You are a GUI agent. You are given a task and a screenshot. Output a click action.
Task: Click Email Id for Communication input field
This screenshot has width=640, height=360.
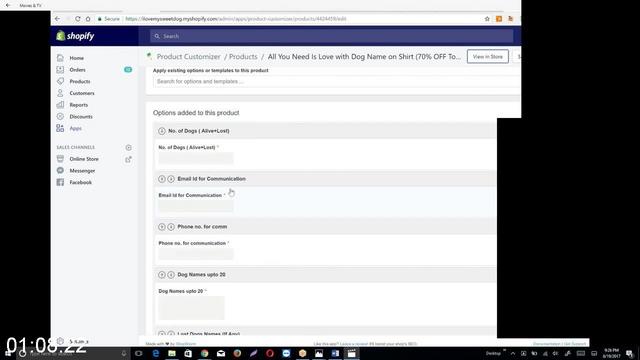point(196,206)
